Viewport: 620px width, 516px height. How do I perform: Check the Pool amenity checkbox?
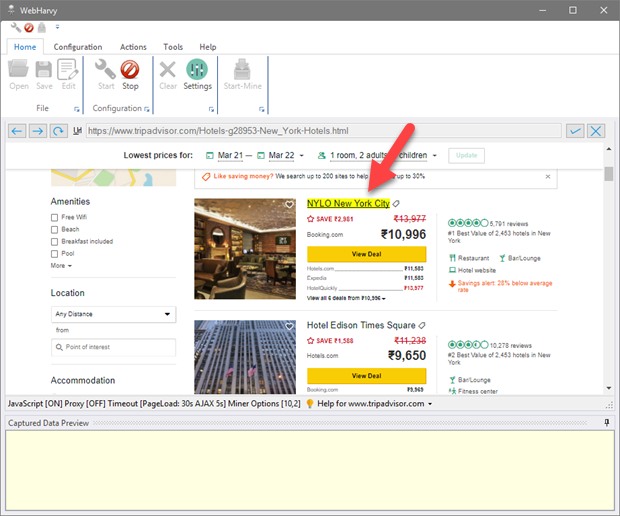click(55, 253)
